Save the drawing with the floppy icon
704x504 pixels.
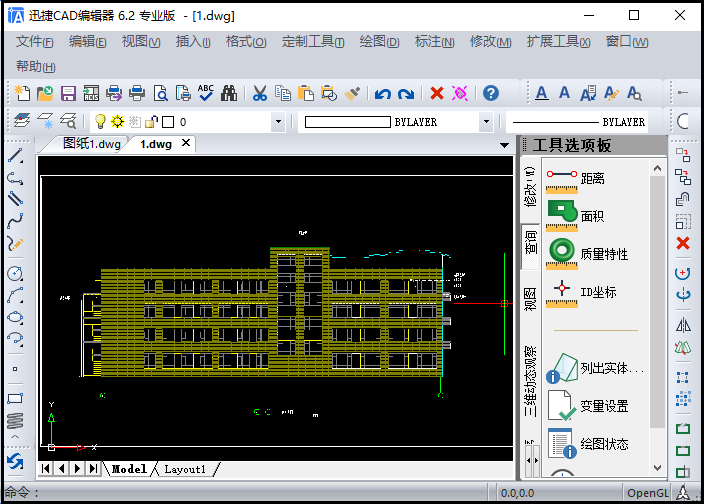point(68,93)
